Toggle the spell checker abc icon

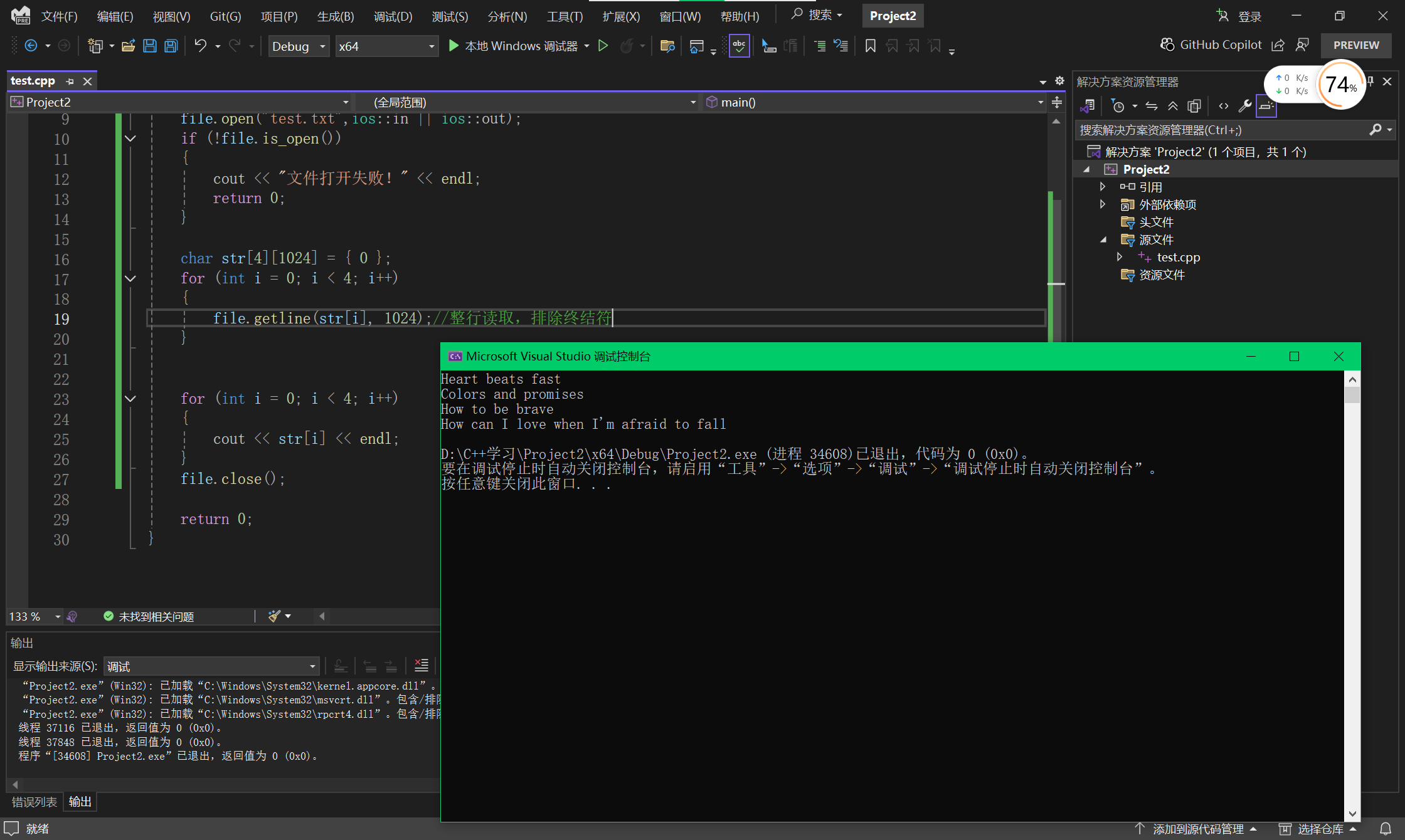(x=740, y=46)
